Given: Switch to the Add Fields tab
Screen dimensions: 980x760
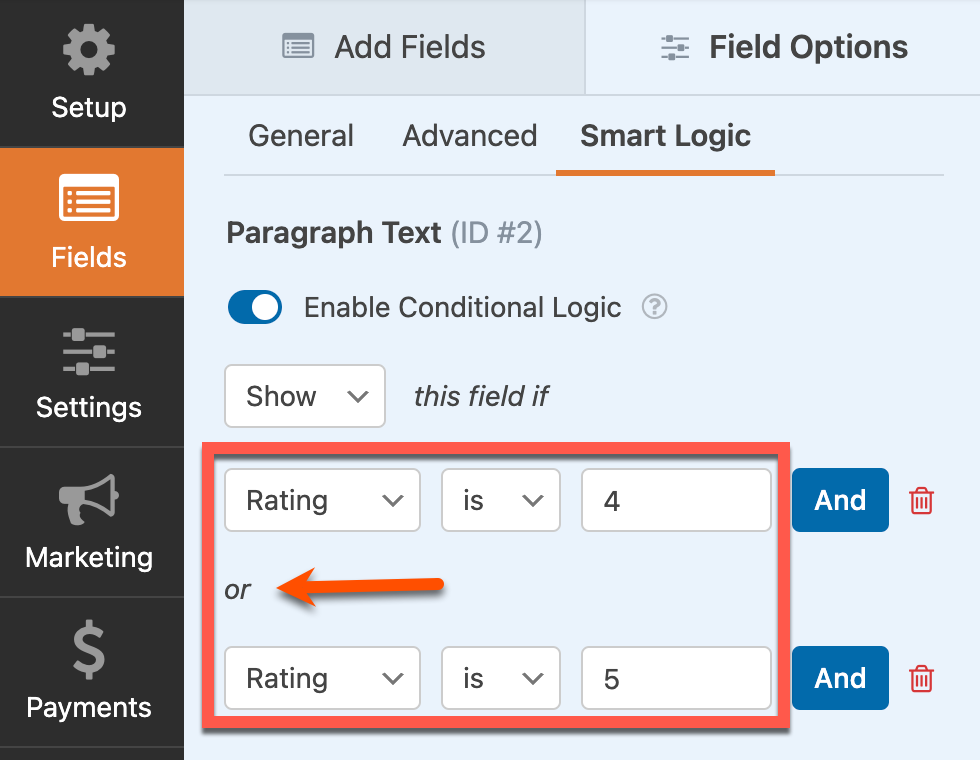Looking at the screenshot, I should coord(384,47).
